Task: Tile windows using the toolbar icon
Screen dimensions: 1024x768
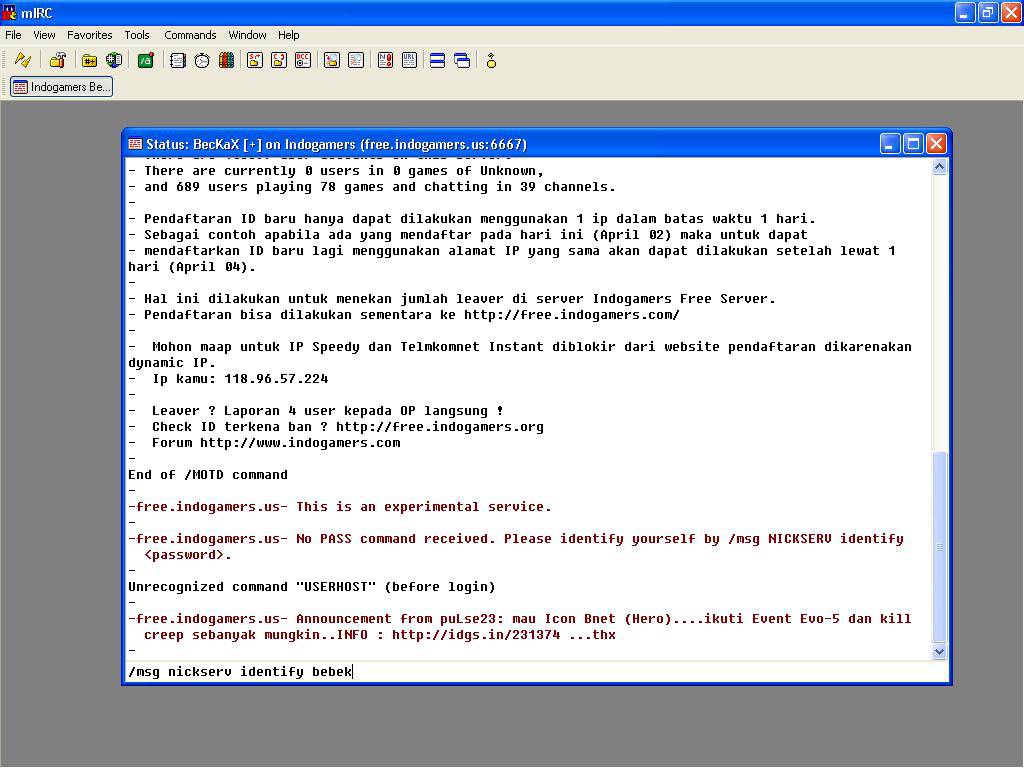Action: click(438, 61)
